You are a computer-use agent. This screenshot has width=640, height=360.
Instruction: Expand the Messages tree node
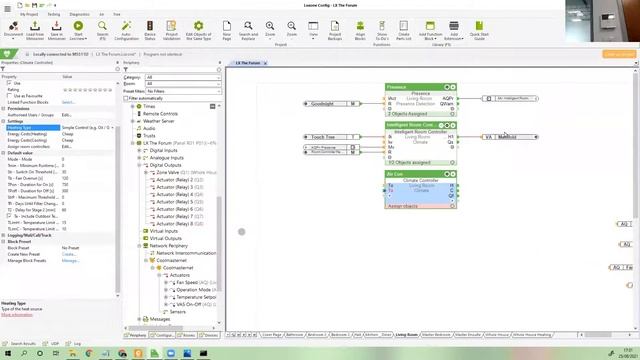(x=140, y=319)
